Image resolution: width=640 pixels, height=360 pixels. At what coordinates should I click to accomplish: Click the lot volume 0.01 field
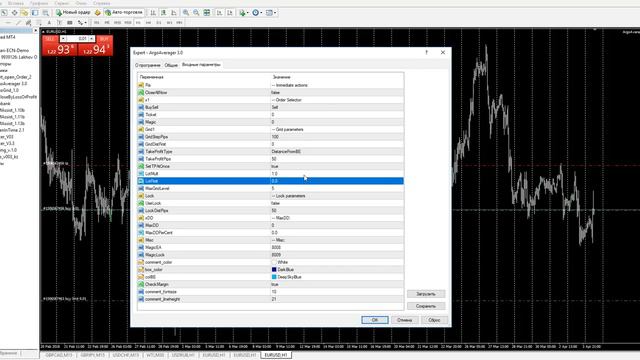click(78, 38)
